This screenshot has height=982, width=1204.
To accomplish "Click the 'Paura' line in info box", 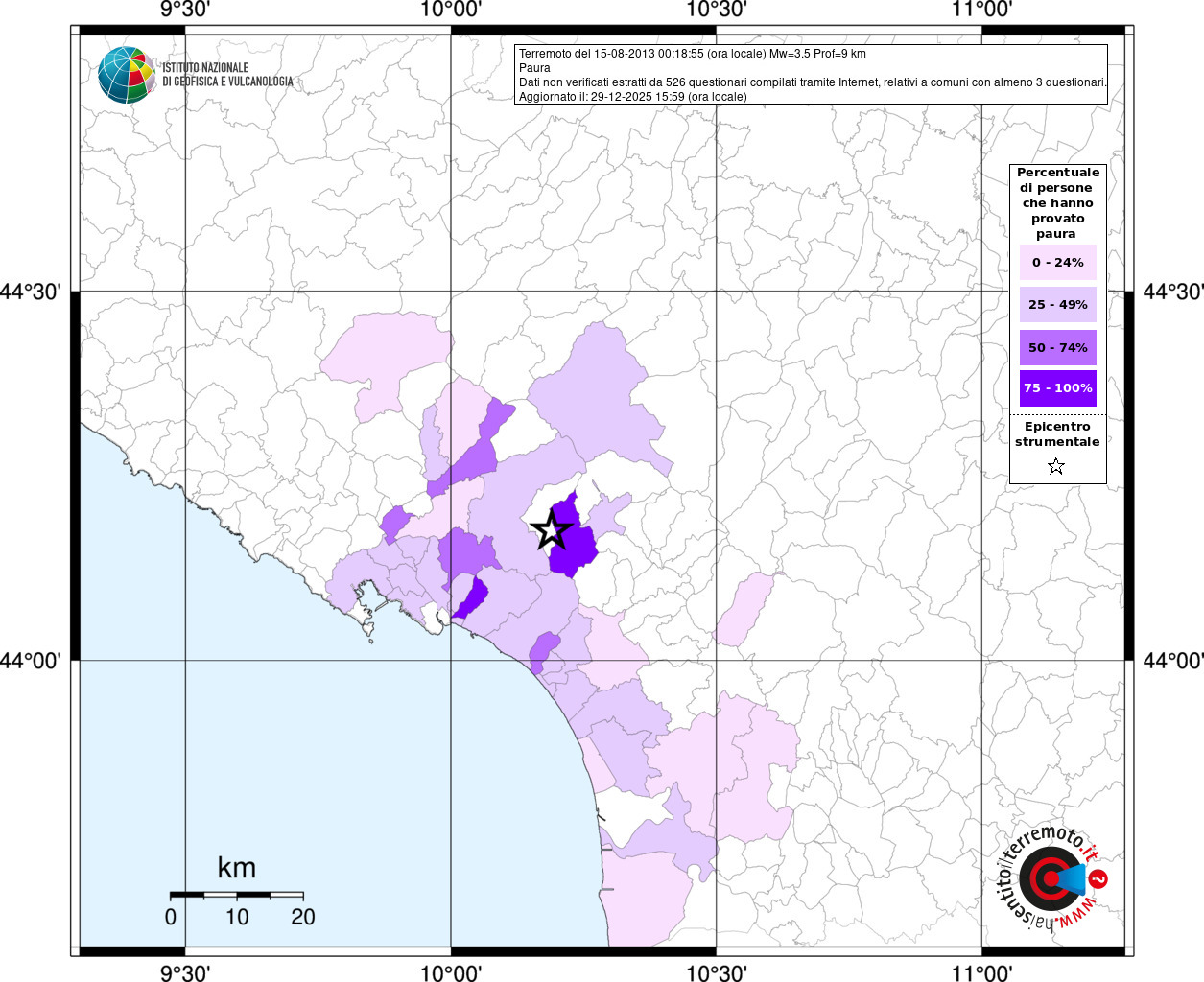I will pos(534,68).
